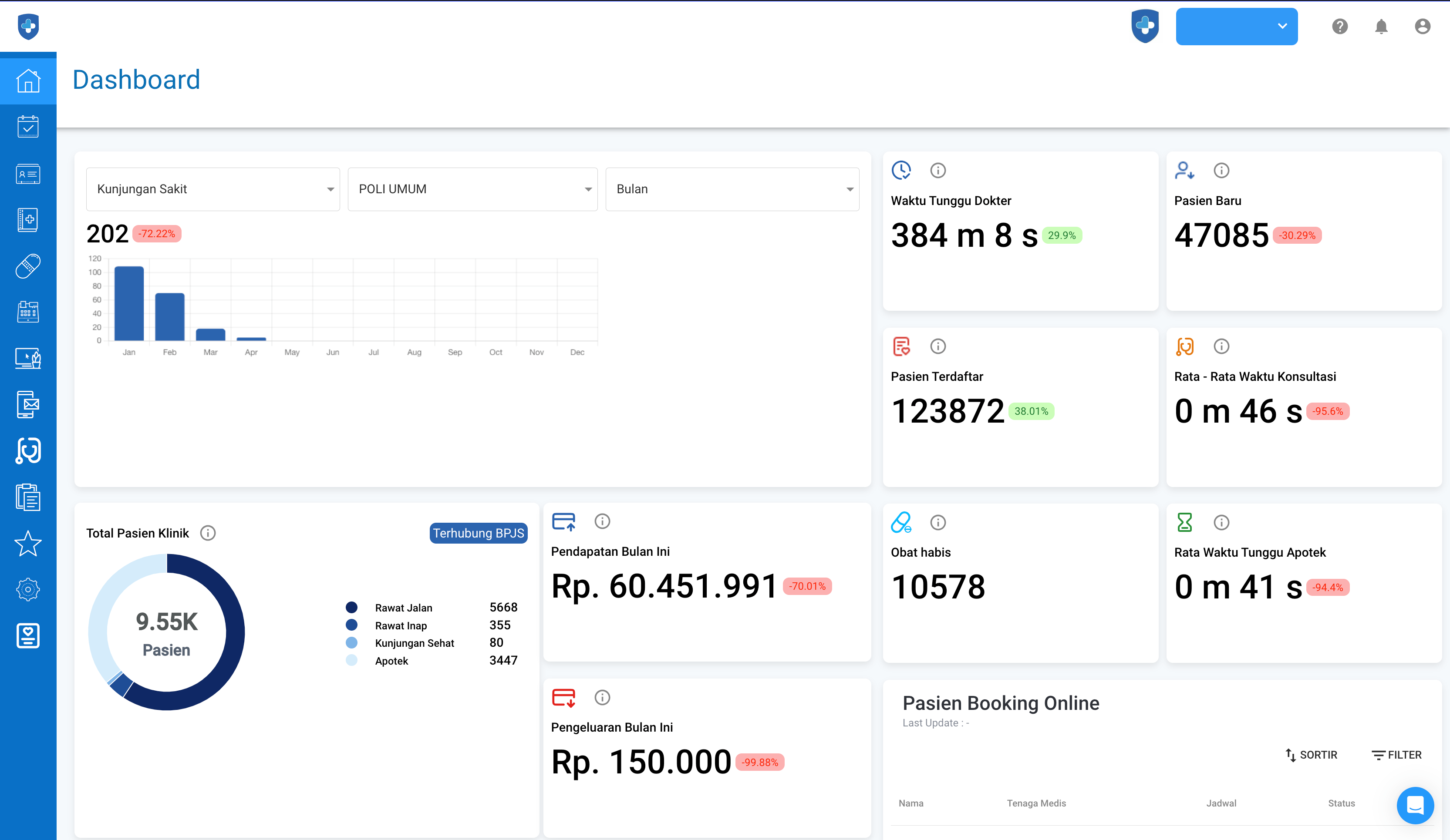The width and height of the screenshot is (1450, 840).
Task: Open the bandage treatment sidebar icon
Action: [x=27, y=266]
